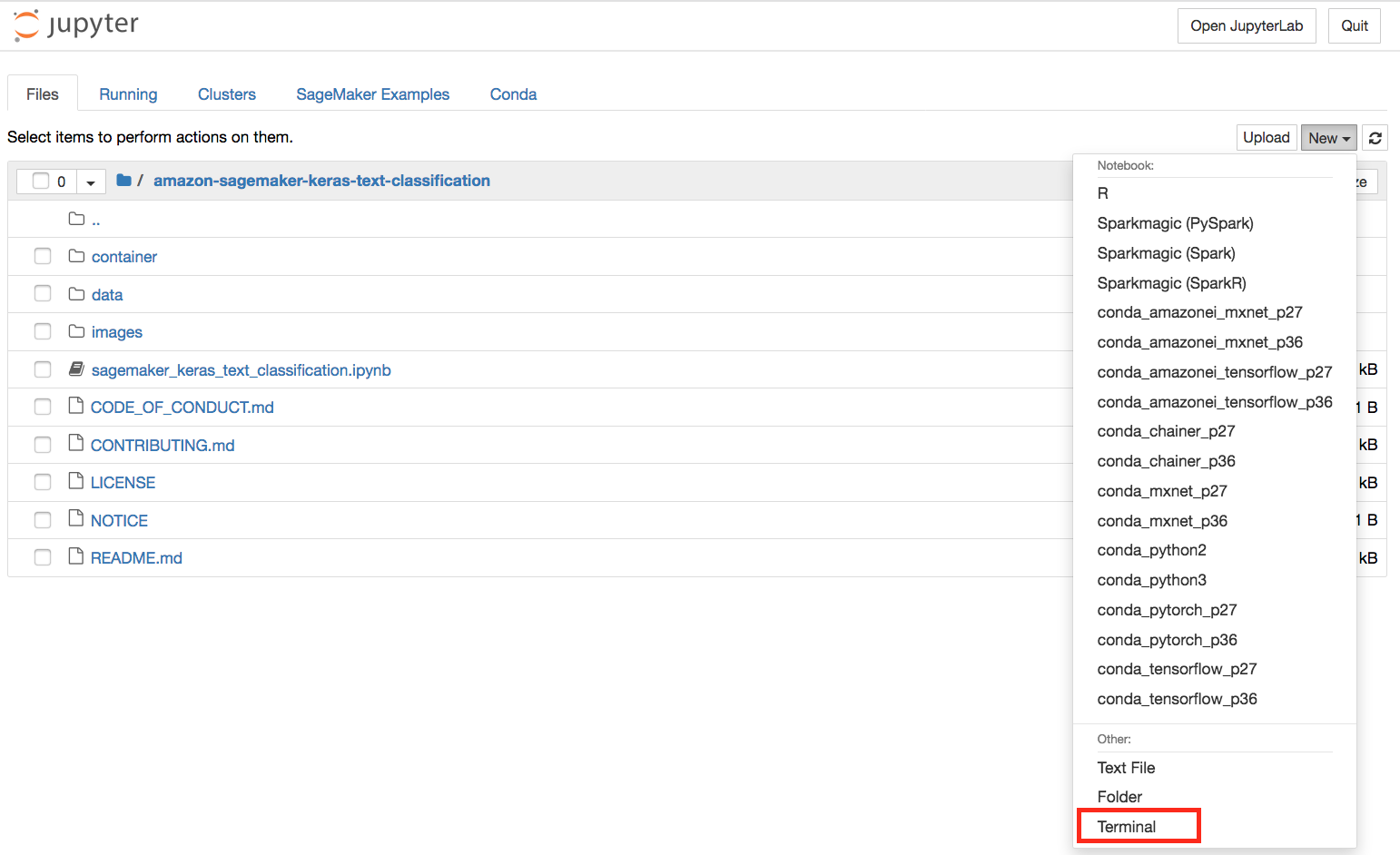Click the Quit button
1400x855 pixels.
pos(1355,26)
